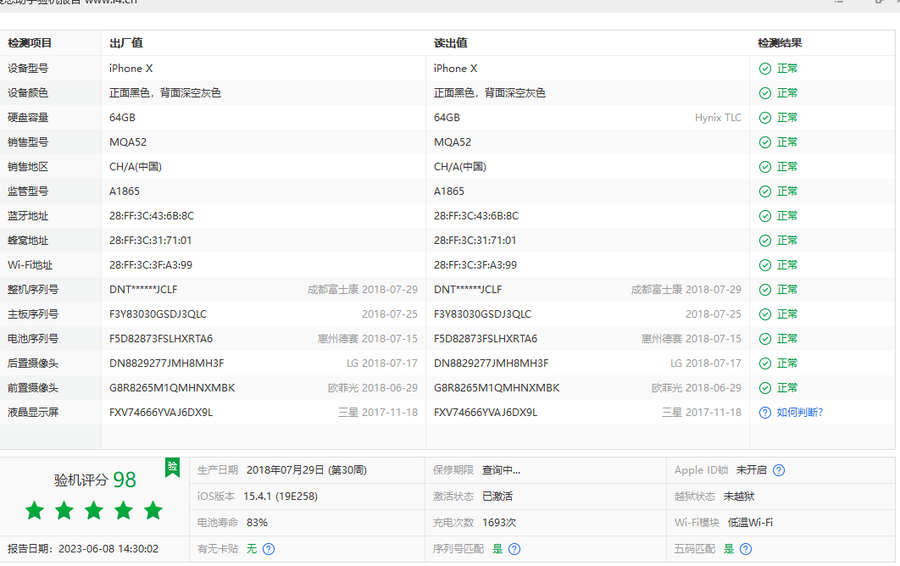The width and height of the screenshot is (900, 566).
Task: Click the green check icon in 蜂窝地址 row
Action: [x=765, y=241]
